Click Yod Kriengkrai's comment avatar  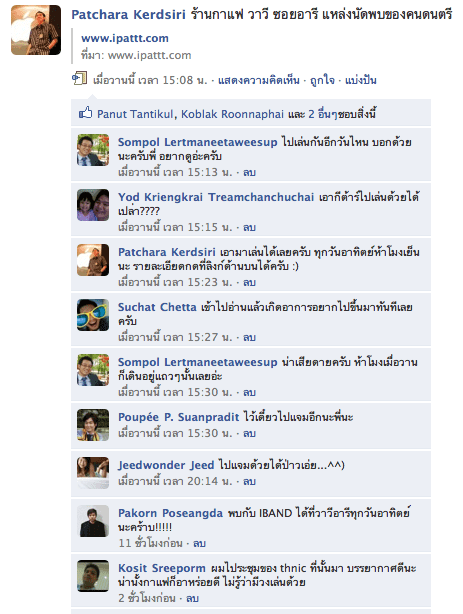click(x=93, y=205)
